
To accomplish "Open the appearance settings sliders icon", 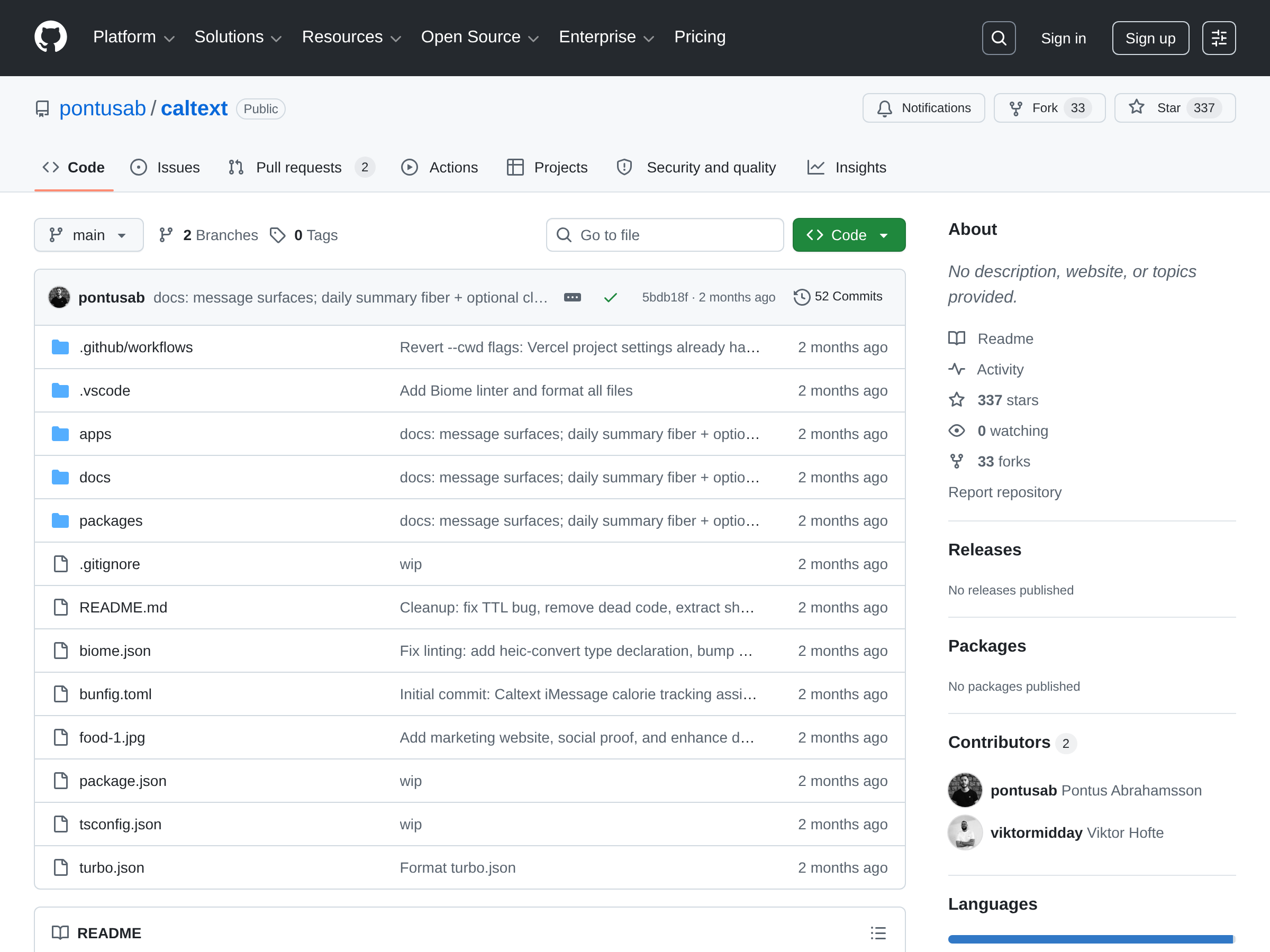I will [x=1219, y=38].
